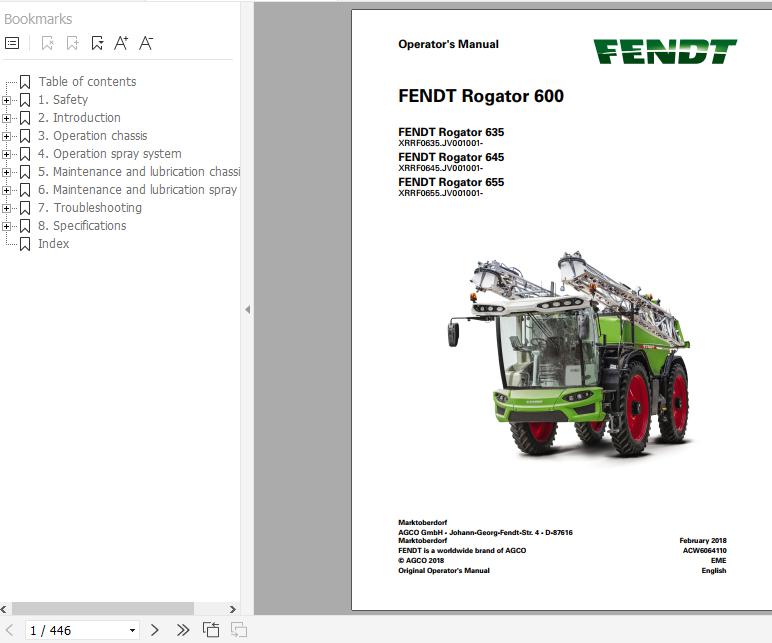772x643 pixels.
Task: Click the Rogator sprayer image on the cover
Action: pyautogui.click(x=569, y=354)
